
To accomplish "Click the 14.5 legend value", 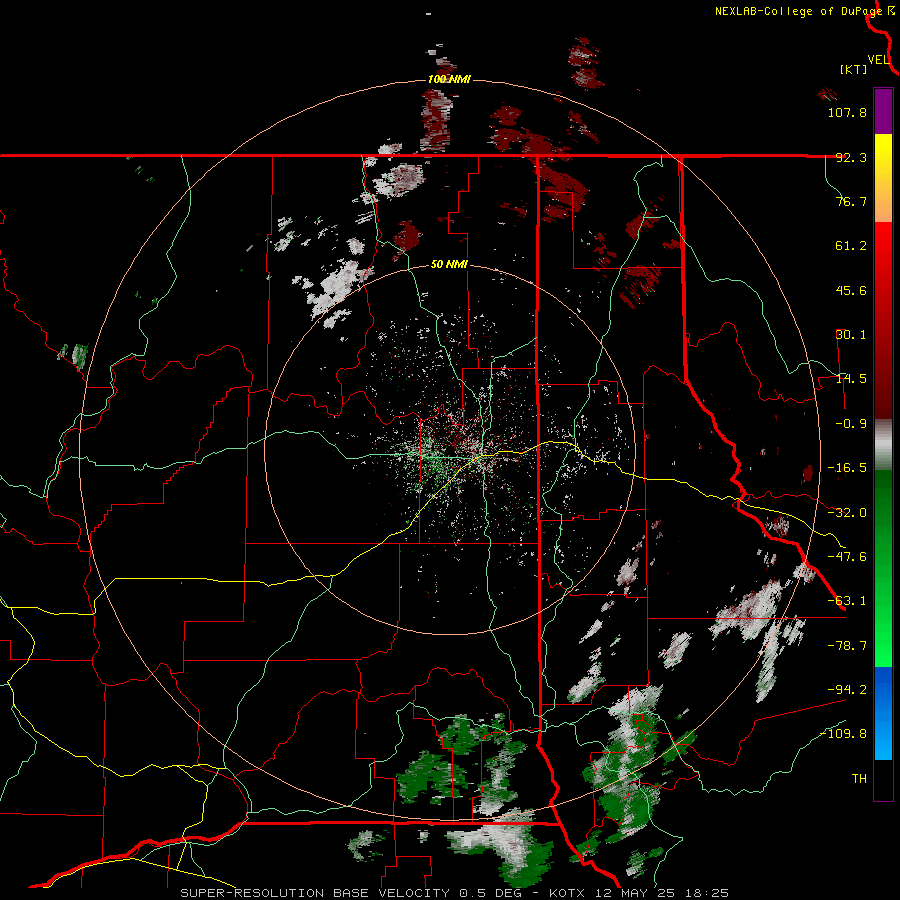I will point(851,379).
